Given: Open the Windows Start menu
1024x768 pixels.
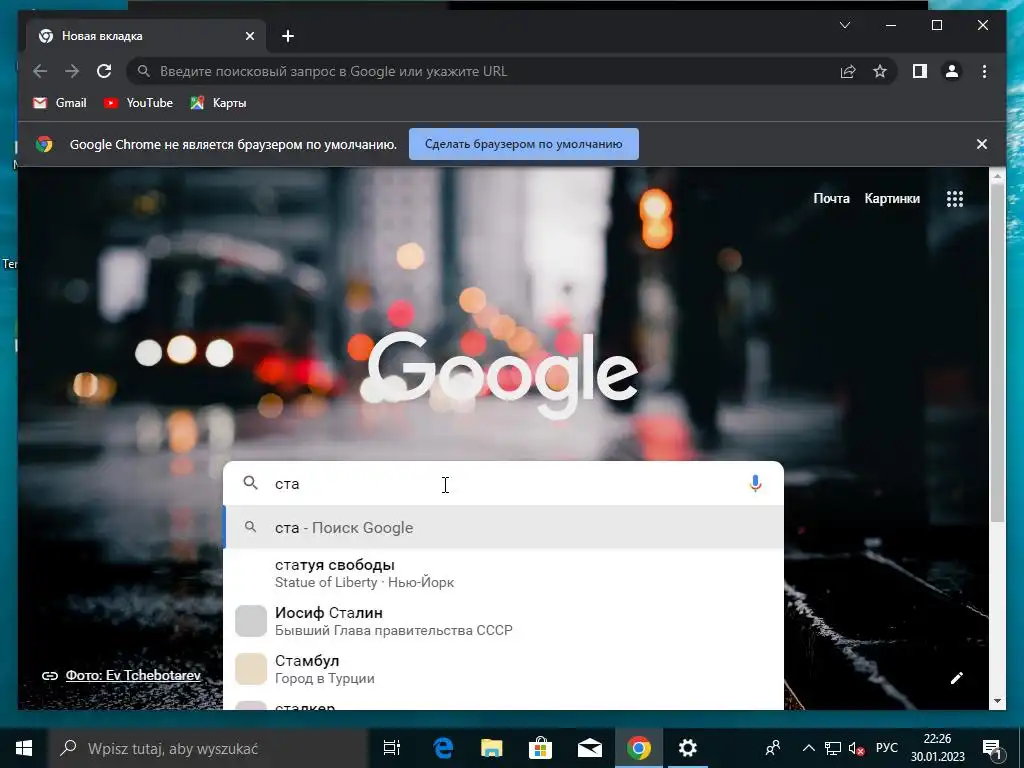Looking at the screenshot, I should pos(24,748).
